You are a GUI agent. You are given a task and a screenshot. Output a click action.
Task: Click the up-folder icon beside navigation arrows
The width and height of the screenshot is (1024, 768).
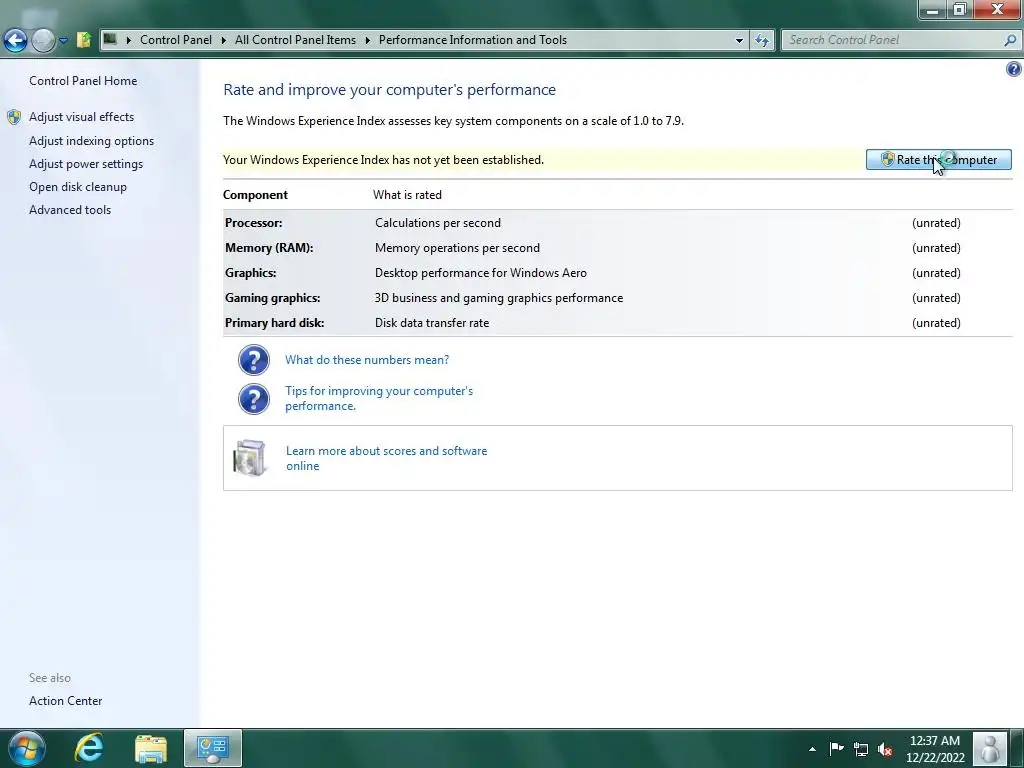pyautogui.click(x=84, y=40)
